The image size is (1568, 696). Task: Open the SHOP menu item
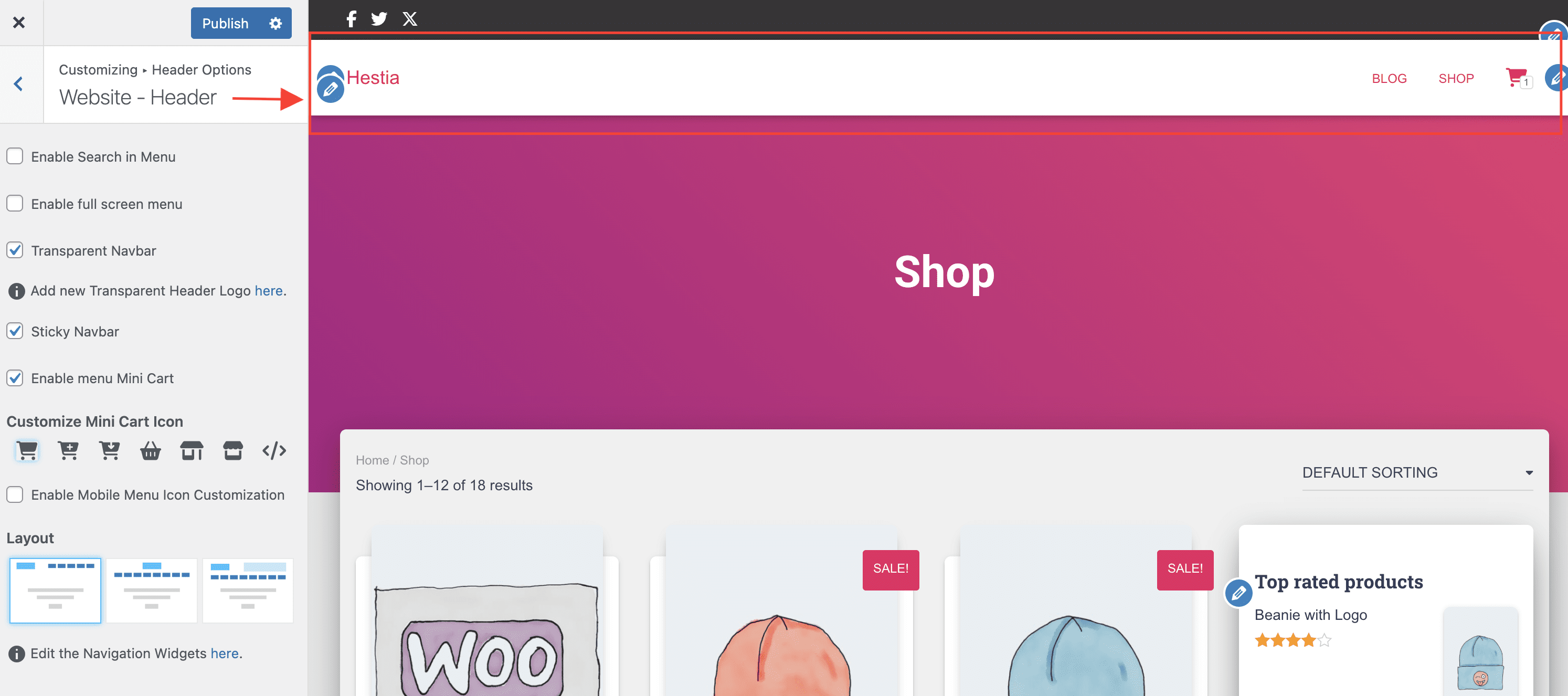(x=1456, y=79)
